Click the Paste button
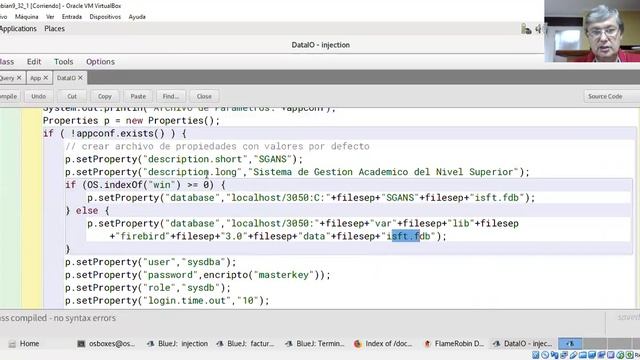 pyautogui.click(x=138, y=96)
